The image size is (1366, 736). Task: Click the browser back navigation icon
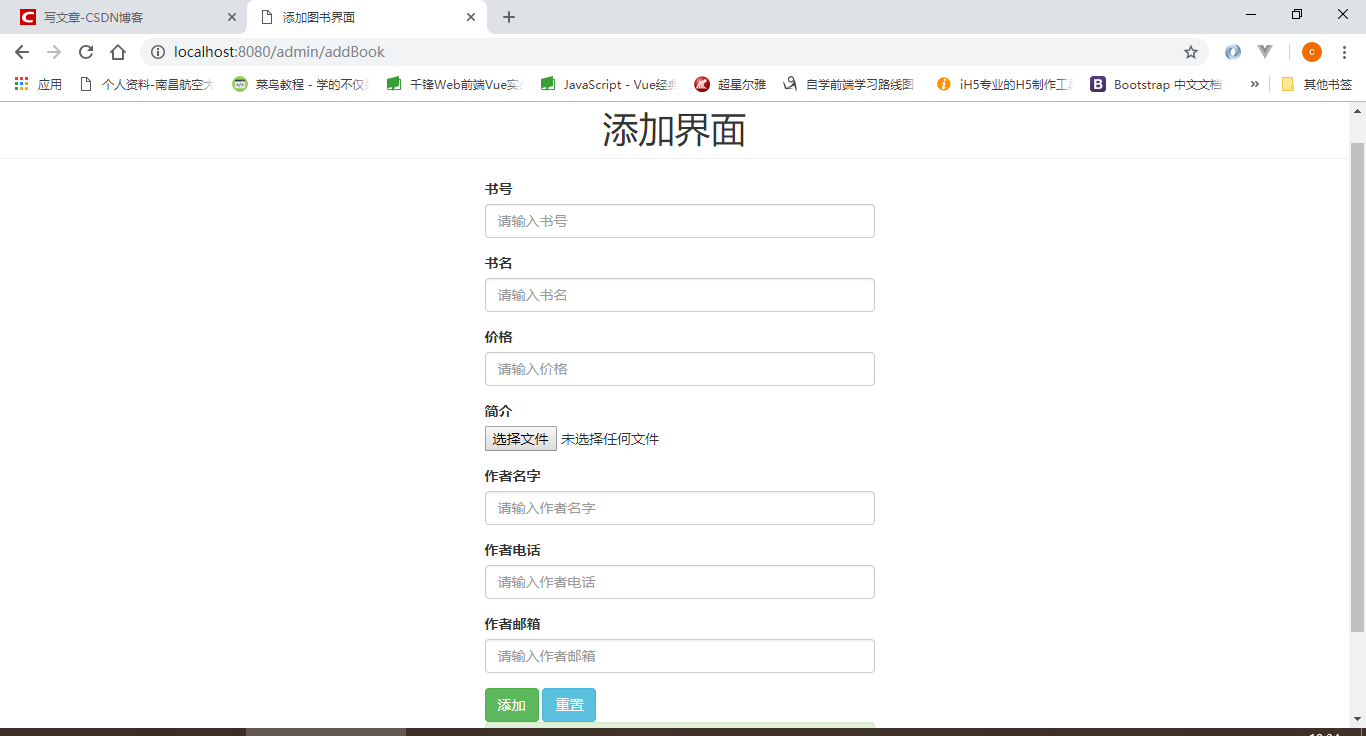(21, 51)
